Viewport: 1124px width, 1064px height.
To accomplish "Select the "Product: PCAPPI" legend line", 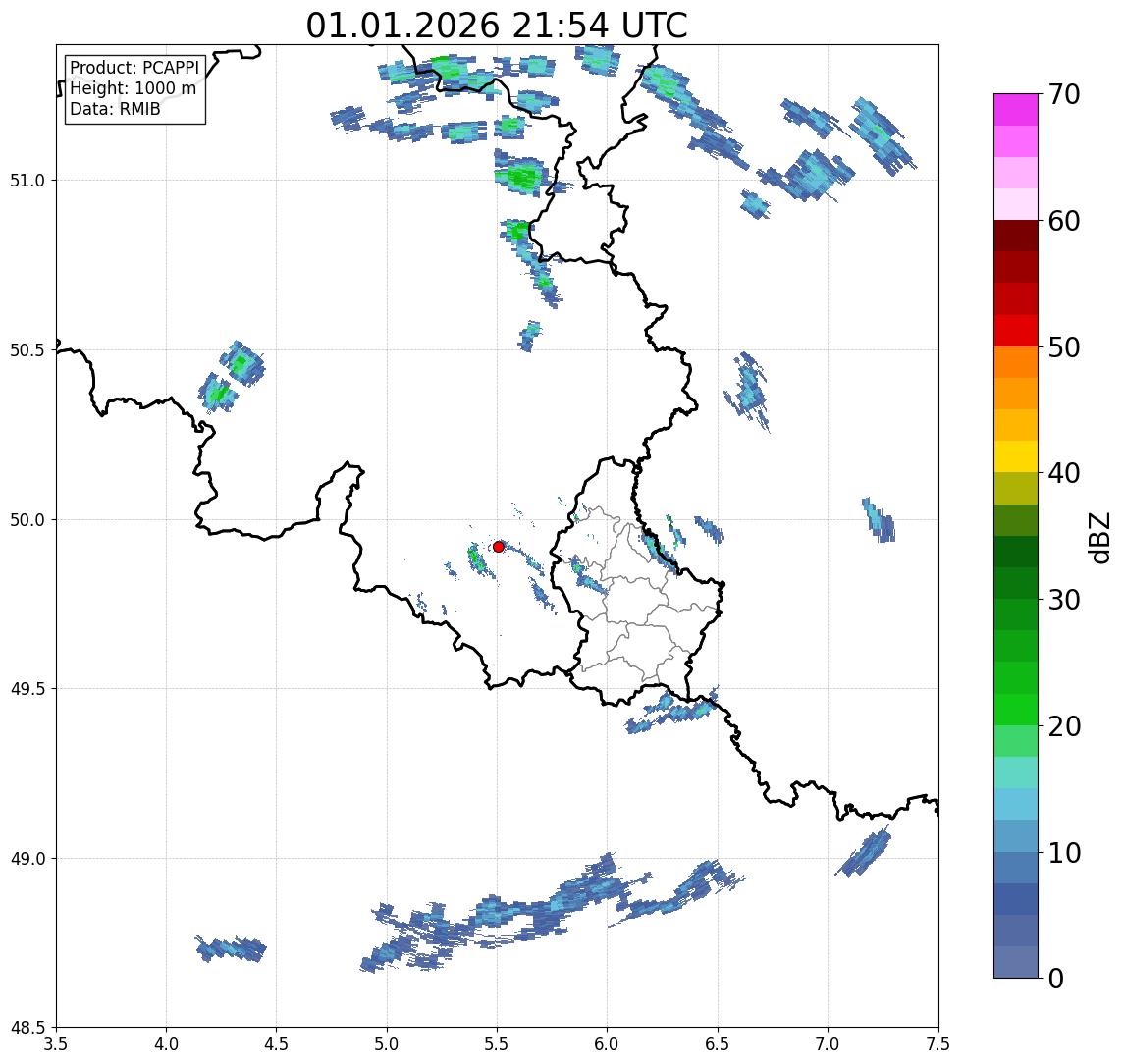I will (134, 68).
